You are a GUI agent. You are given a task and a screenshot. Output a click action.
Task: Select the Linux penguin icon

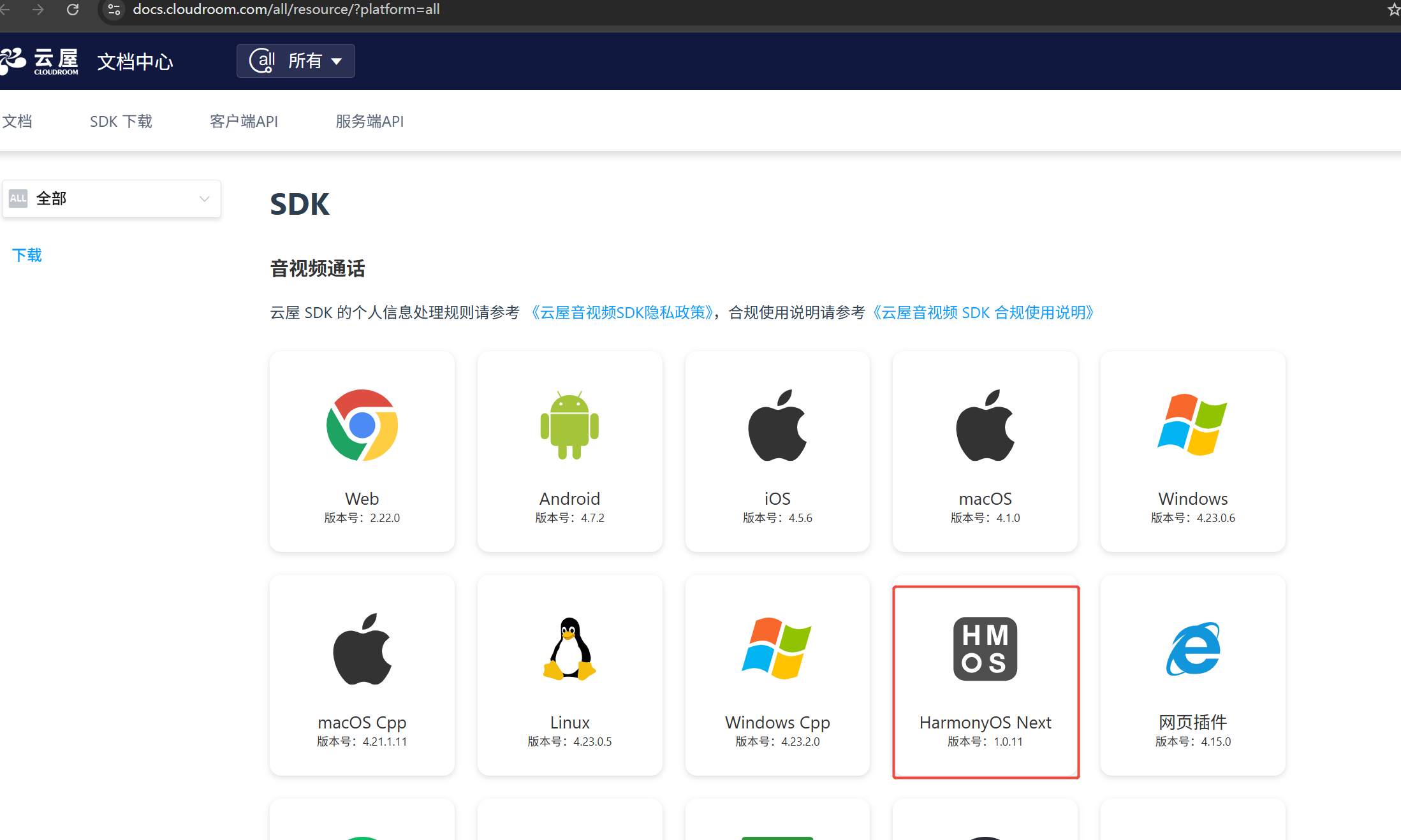tap(569, 649)
